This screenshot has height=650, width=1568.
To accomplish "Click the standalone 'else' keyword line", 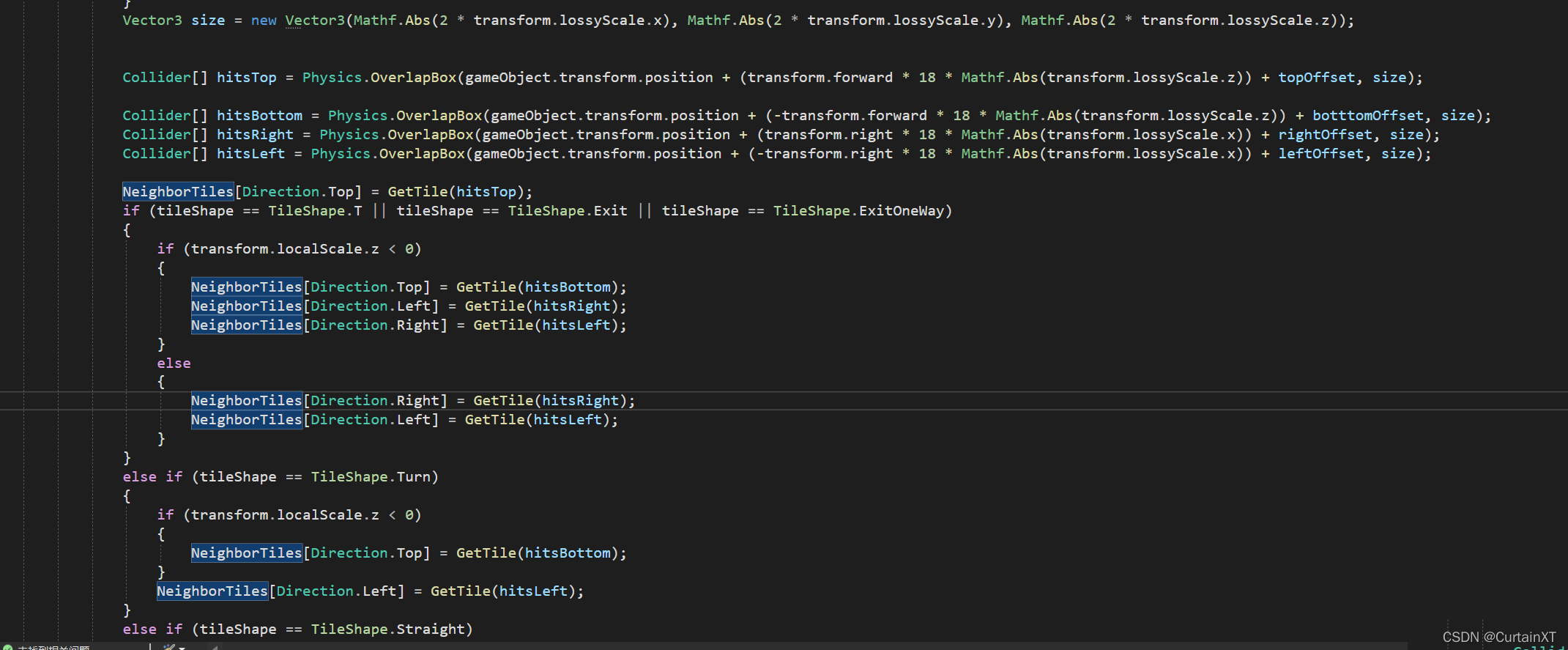I will (174, 363).
